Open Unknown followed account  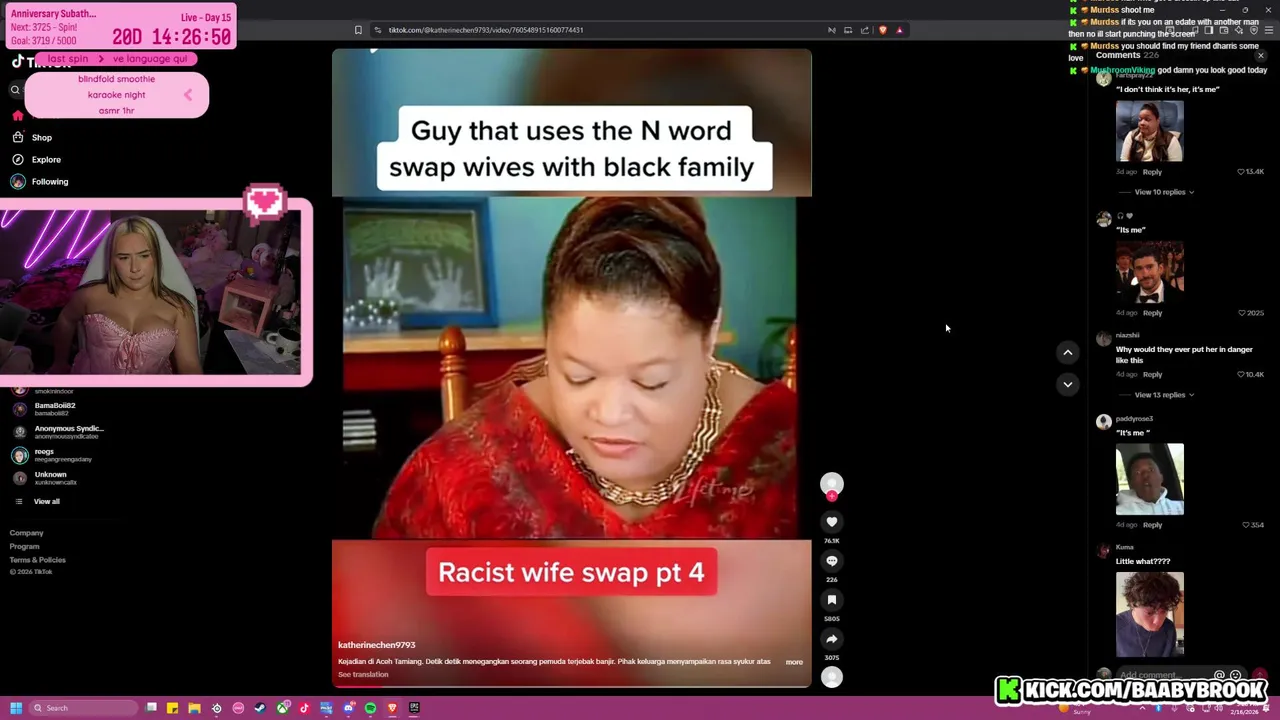pyautogui.click(x=44, y=478)
